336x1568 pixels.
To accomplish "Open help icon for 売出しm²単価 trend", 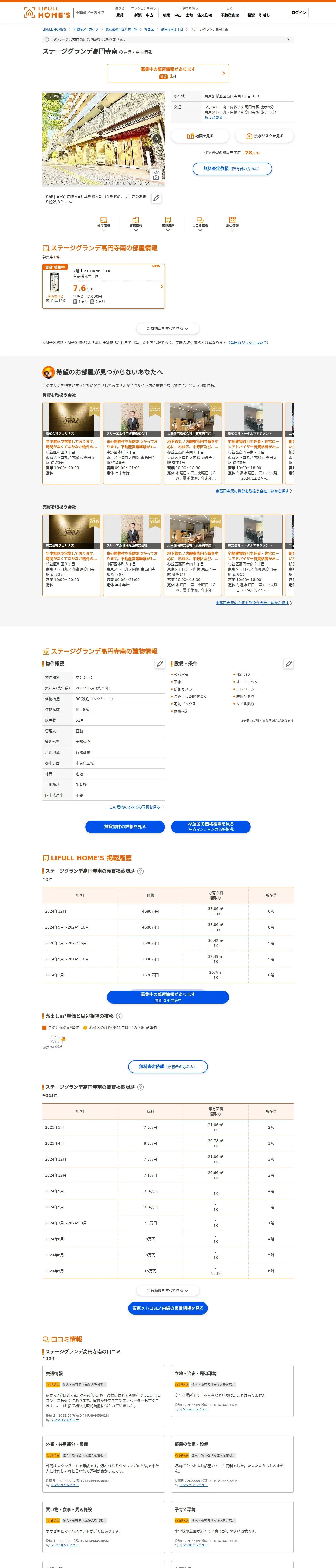I will [120, 1016].
